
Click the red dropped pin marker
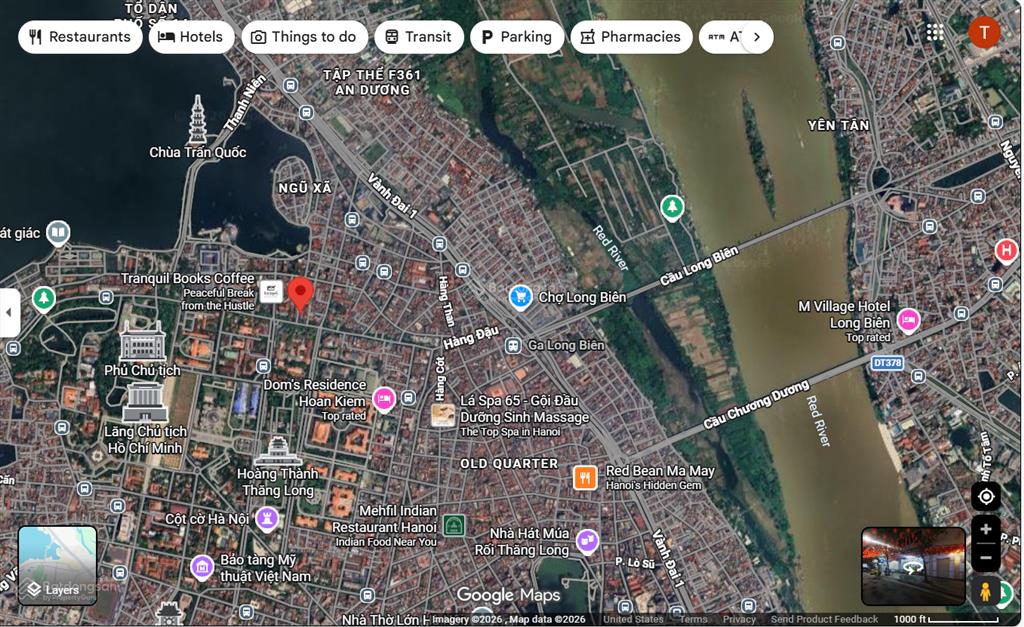click(x=300, y=293)
